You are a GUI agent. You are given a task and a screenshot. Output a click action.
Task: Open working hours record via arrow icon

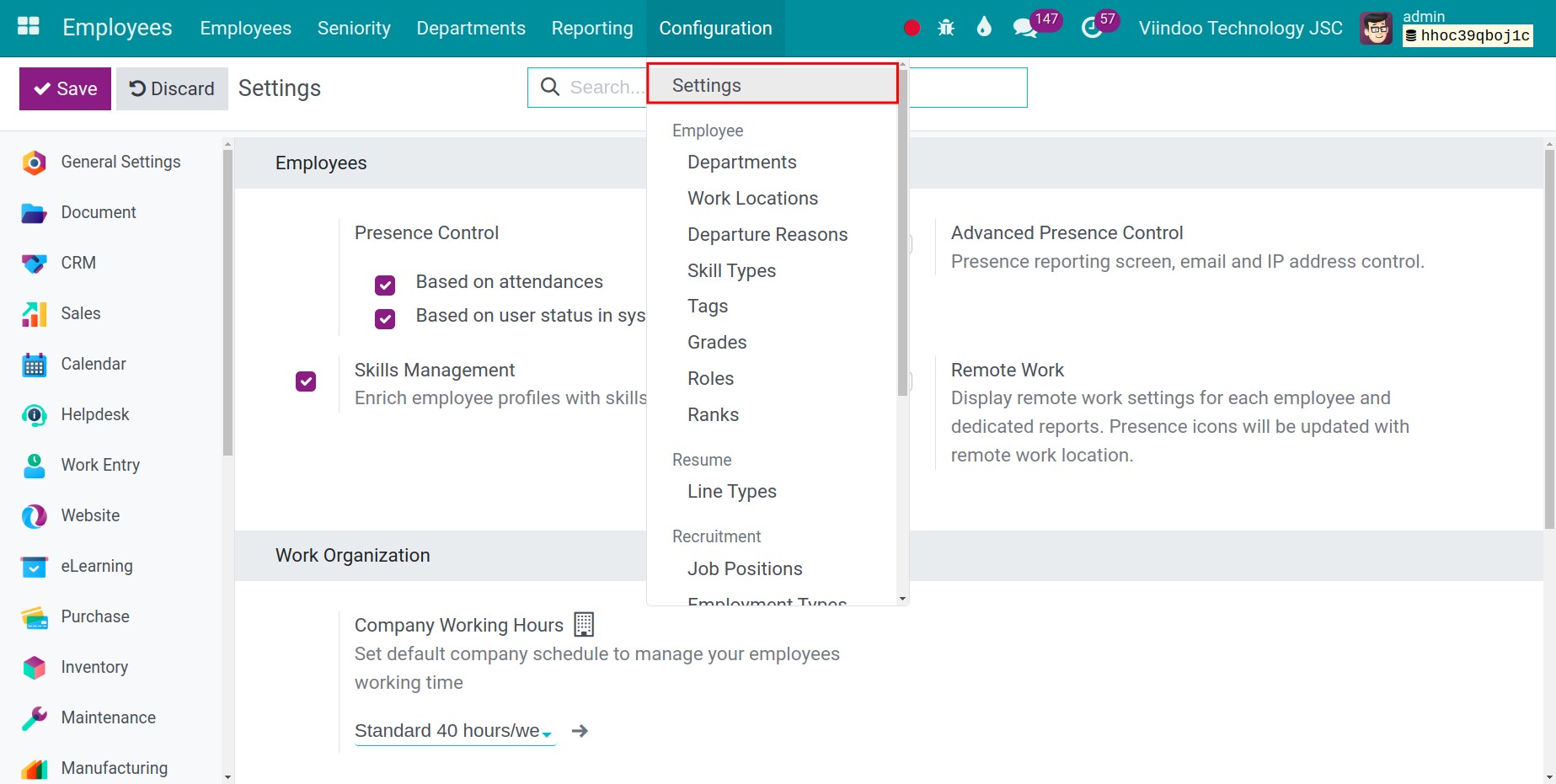coord(580,731)
